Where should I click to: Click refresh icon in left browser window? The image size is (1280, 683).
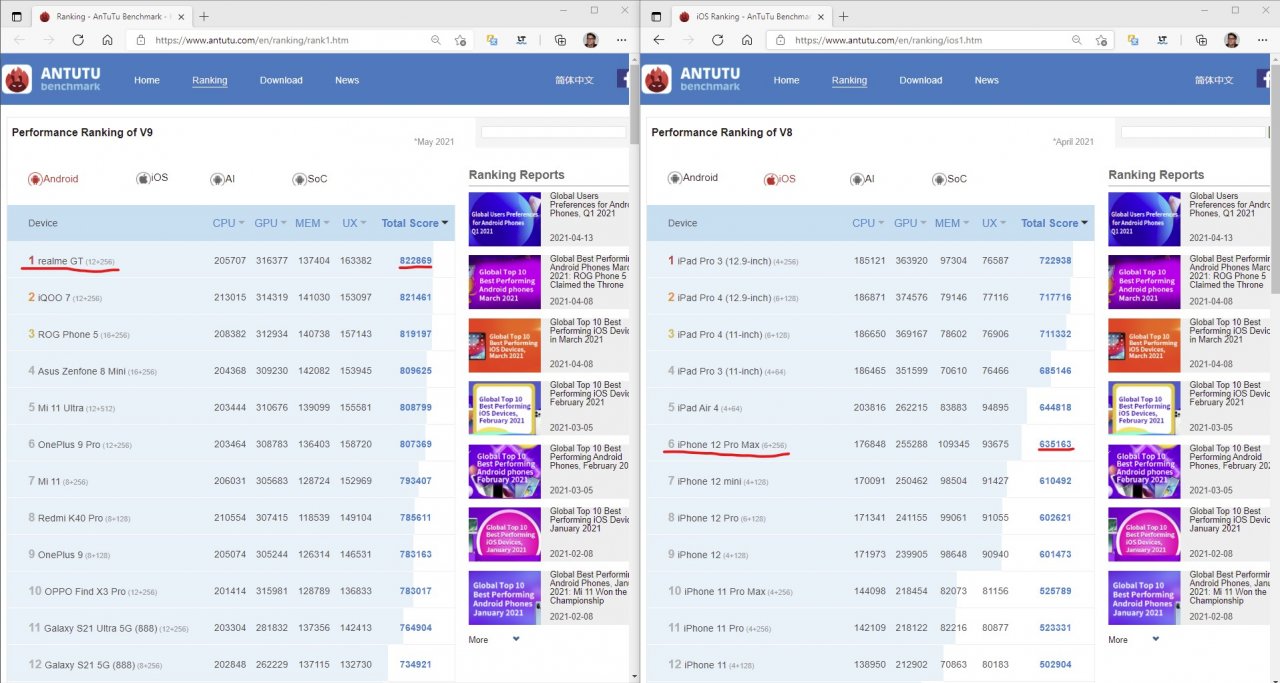point(78,40)
